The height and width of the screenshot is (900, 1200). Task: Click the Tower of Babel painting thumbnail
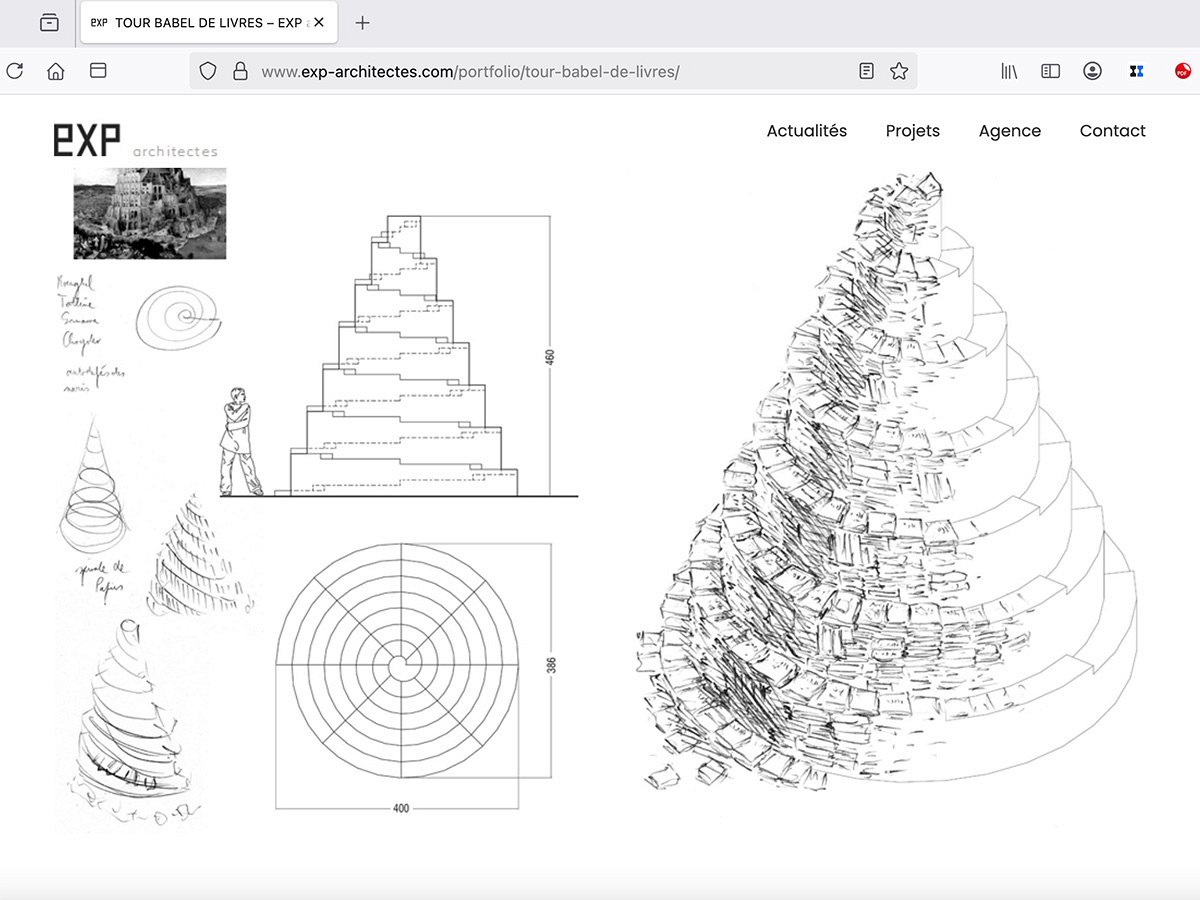(x=150, y=213)
